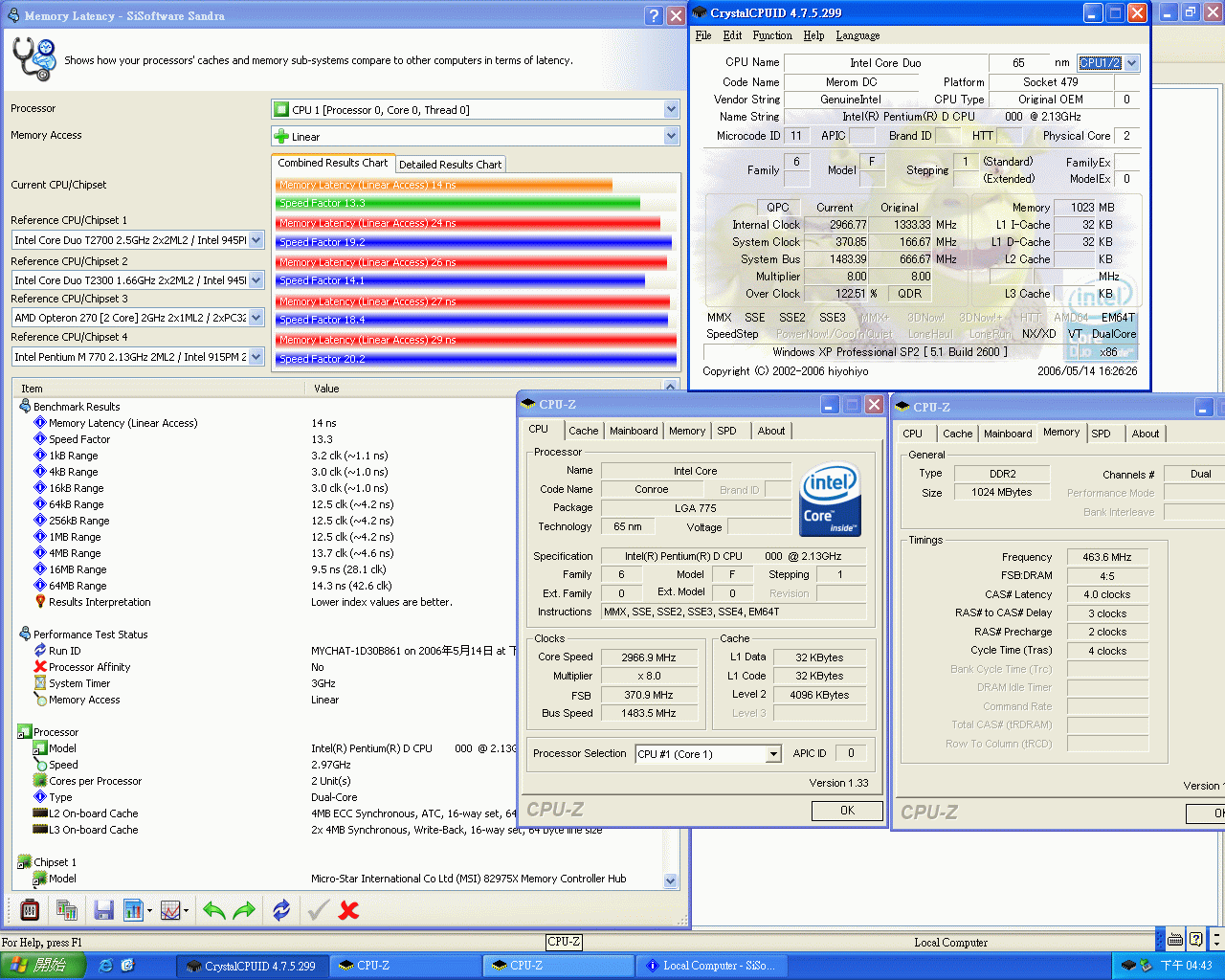Viewport: 1225px width, 980px height.
Task: Launch Internet Explorer from quick launch
Action: click(106, 966)
